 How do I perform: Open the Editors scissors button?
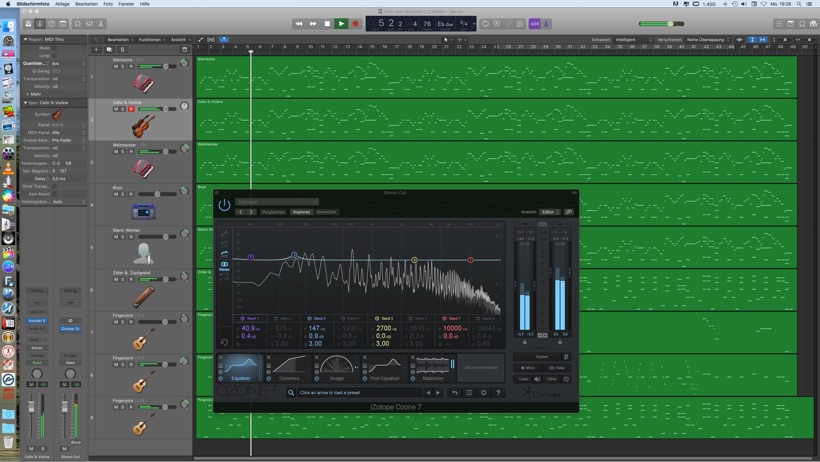(x=101, y=24)
